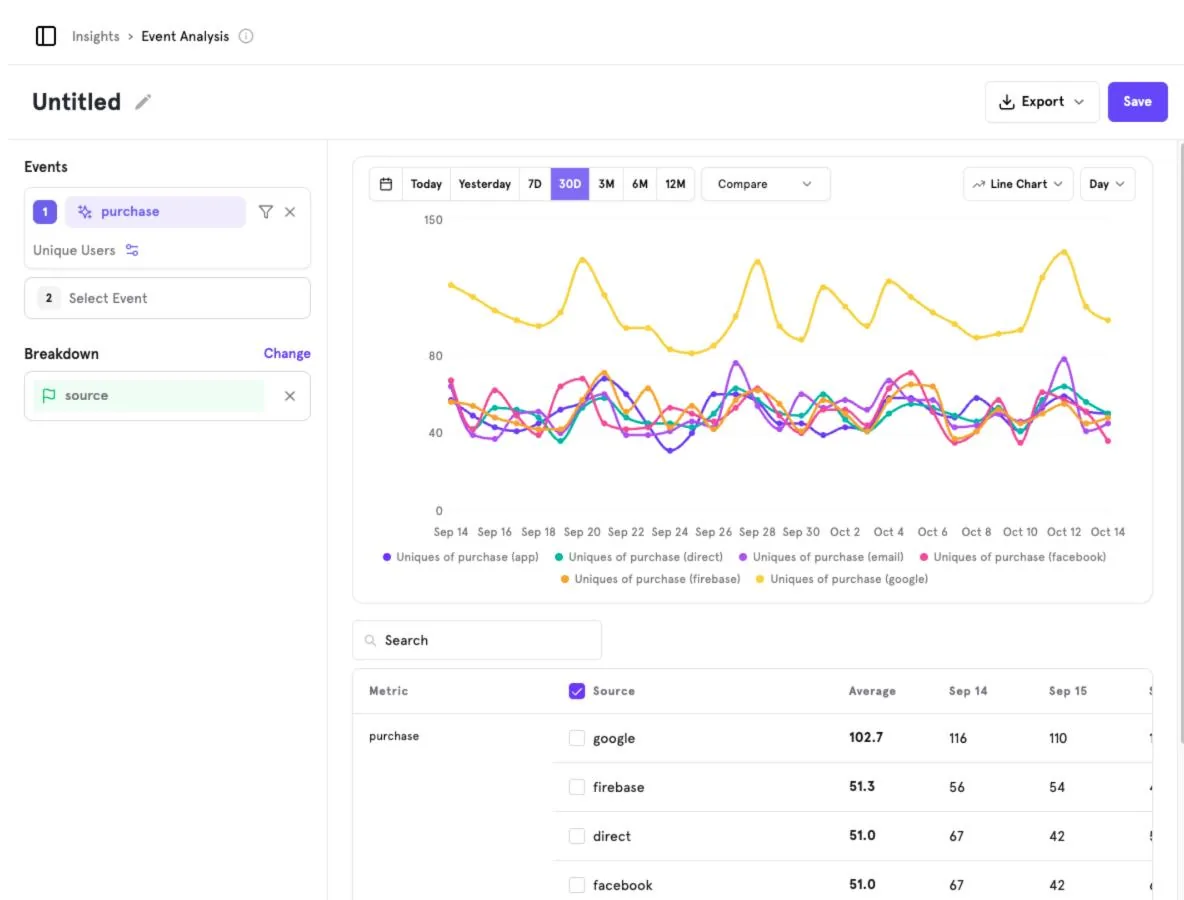Open the Line Chart type dropdown
1184x900 pixels.
point(1018,184)
